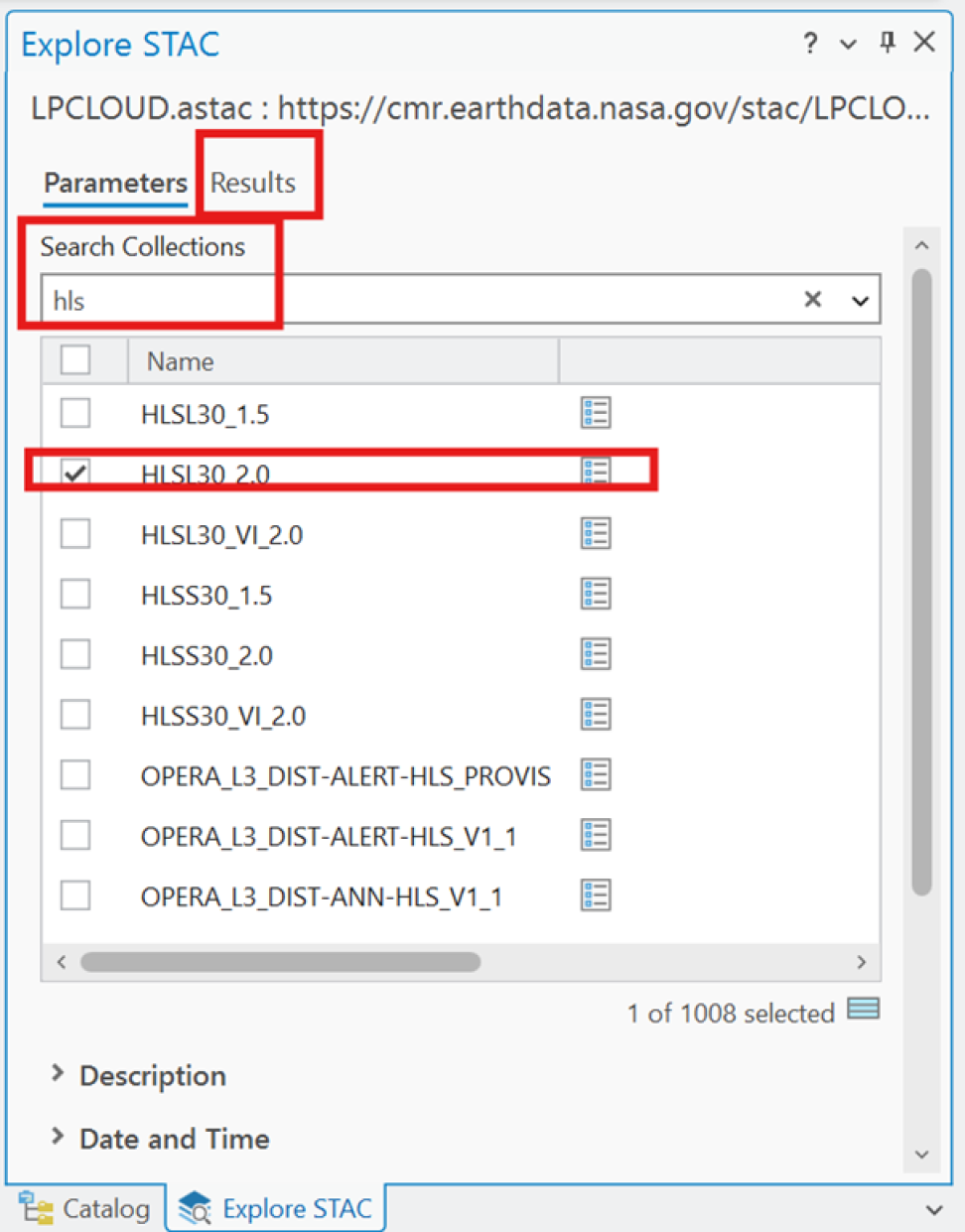Click the horizontal scrollbar thumb of collection list

pos(281,961)
